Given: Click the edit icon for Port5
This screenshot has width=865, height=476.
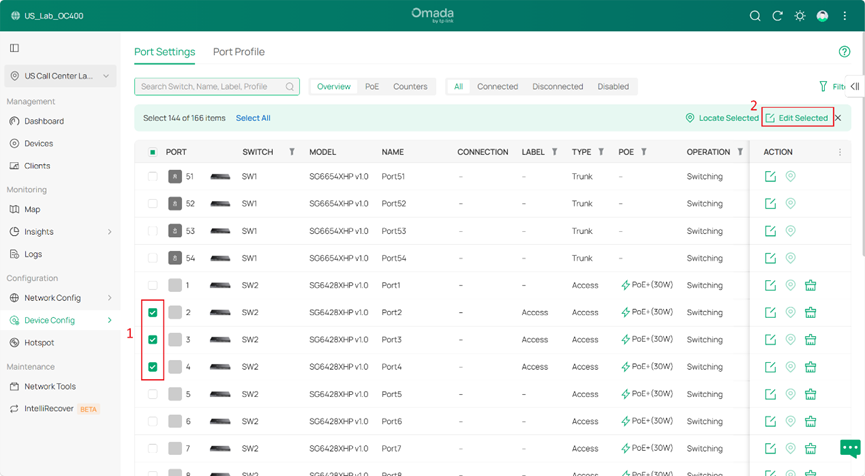Looking at the screenshot, I should (x=770, y=394).
